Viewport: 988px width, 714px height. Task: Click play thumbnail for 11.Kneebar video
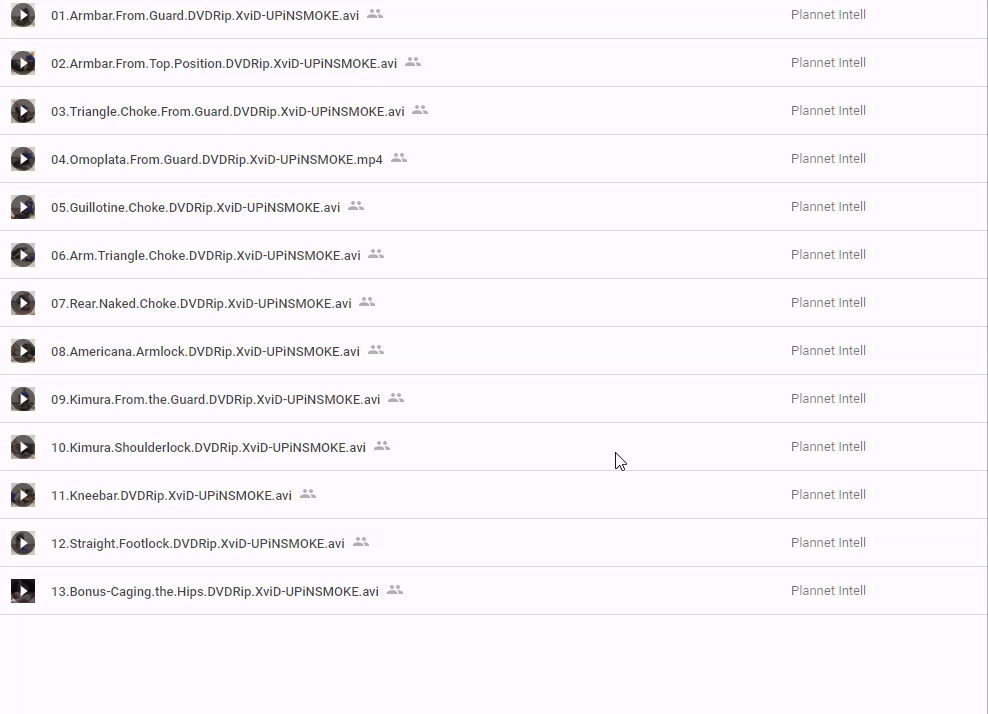click(x=23, y=495)
